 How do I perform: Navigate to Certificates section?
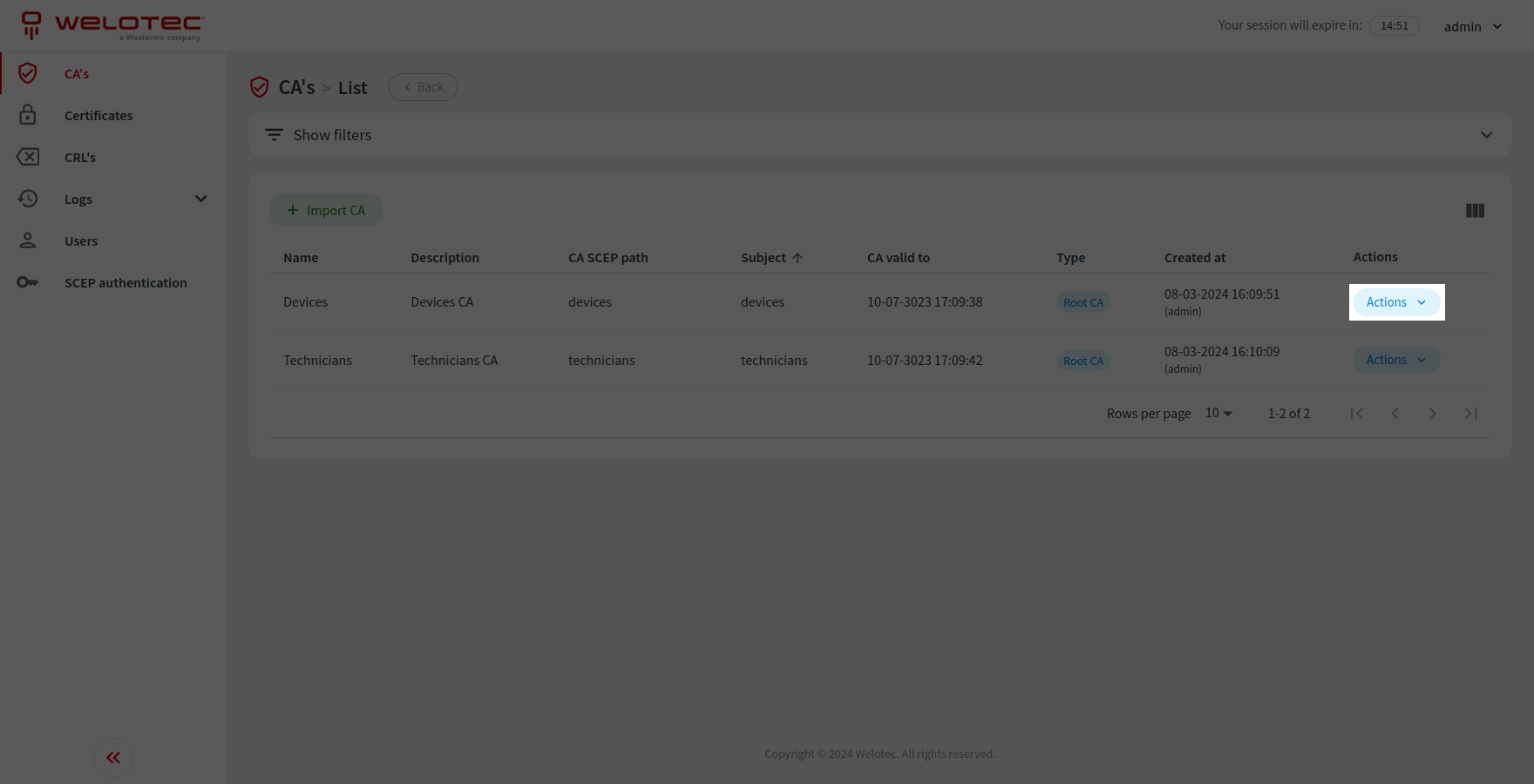(x=98, y=116)
